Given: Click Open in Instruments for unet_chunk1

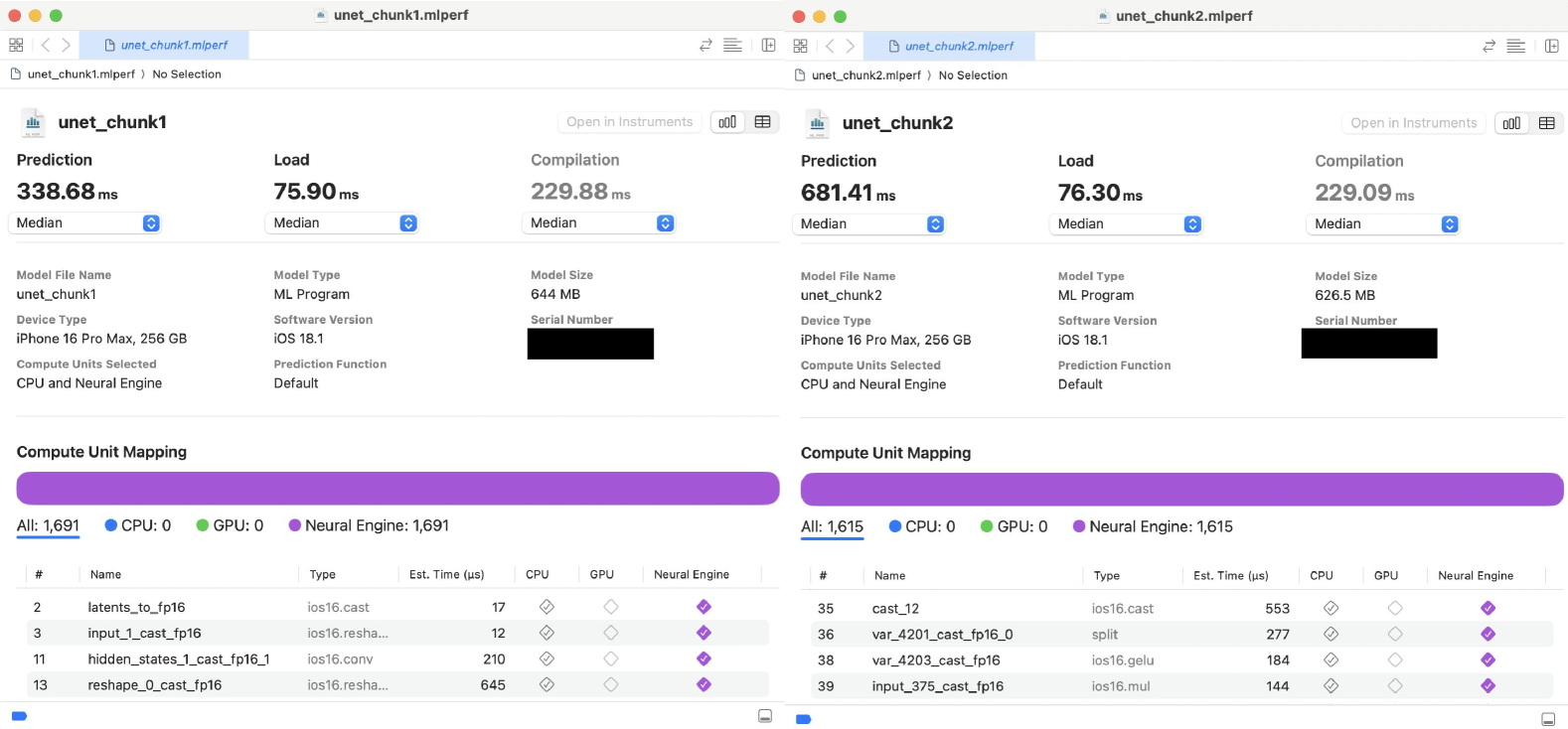Looking at the screenshot, I should pyautogui.click(x=629, y=122).
